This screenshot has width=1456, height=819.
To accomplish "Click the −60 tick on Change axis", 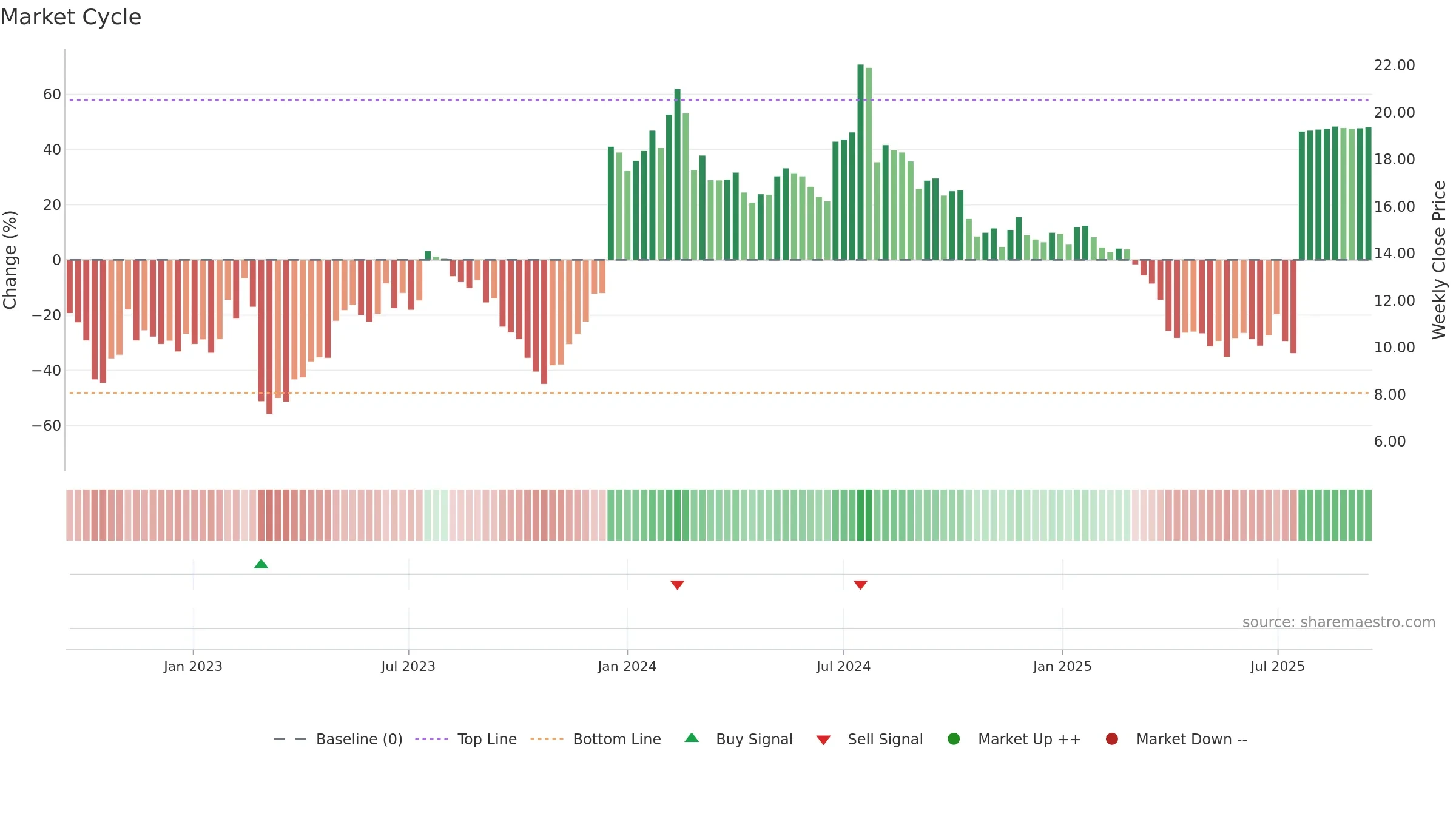I will pos(47,426).
